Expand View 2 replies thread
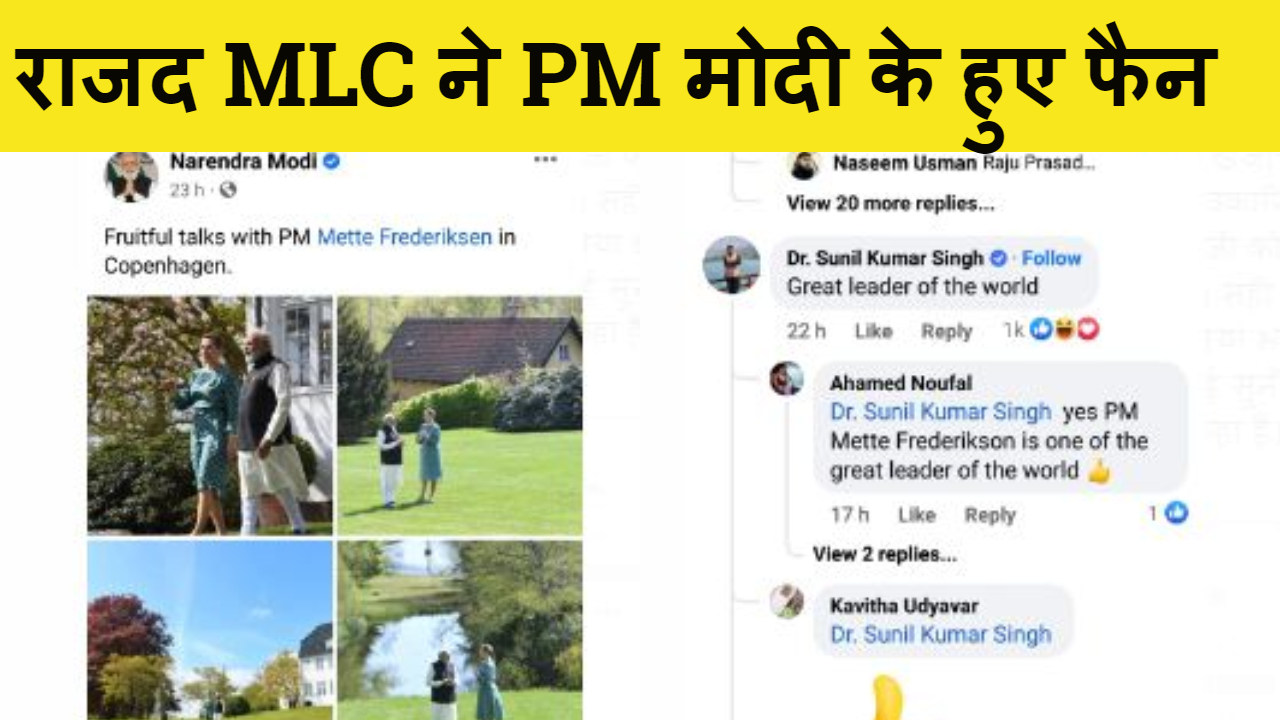The height and width of the screenshot is (720, 1280). point(885,553)
